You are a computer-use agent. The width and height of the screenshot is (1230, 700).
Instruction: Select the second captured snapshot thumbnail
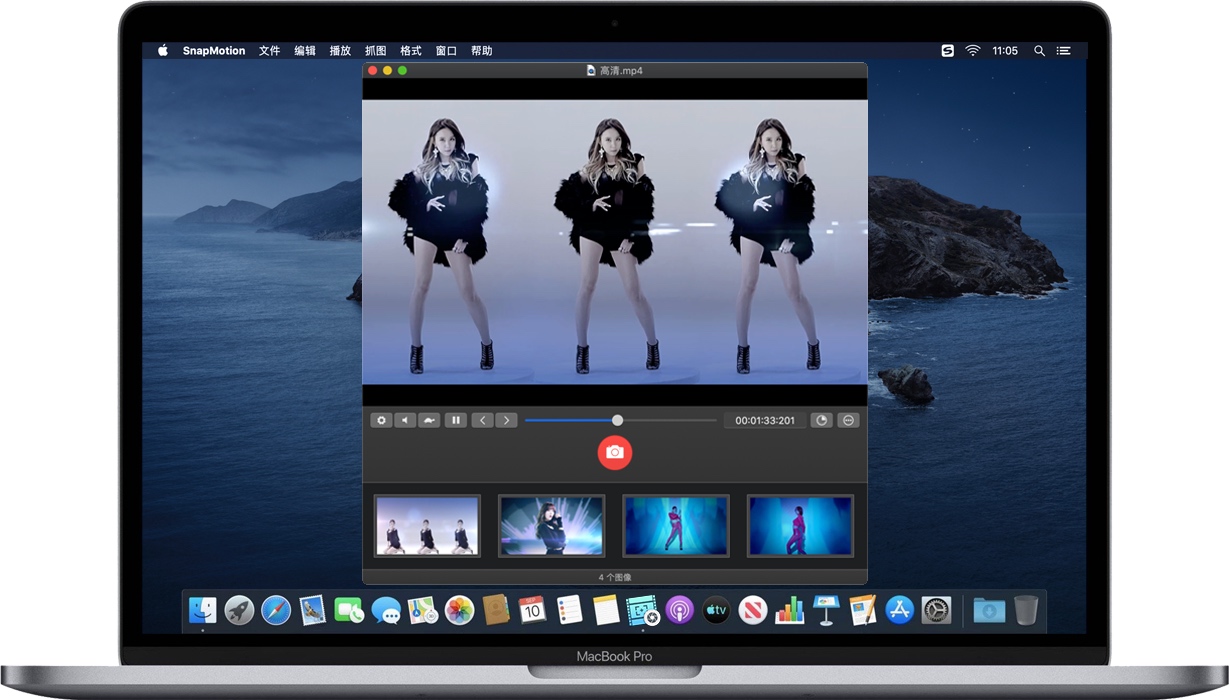551,525
